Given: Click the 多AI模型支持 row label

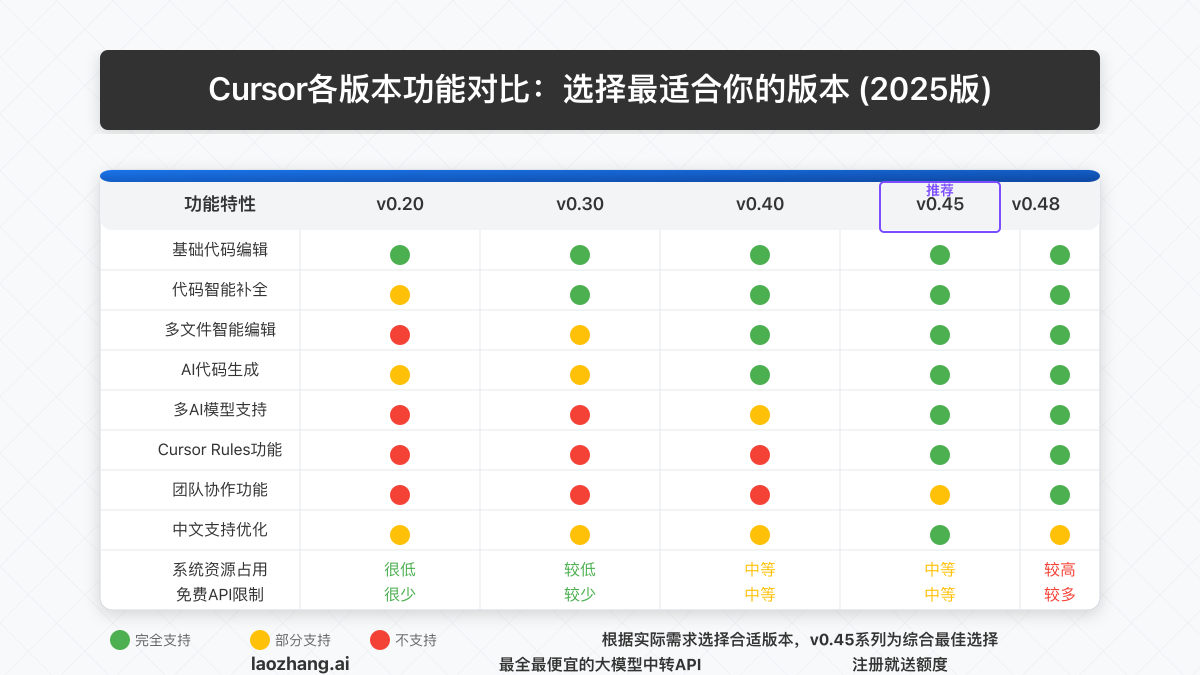Looking at the screenshot, I should 220,410.
